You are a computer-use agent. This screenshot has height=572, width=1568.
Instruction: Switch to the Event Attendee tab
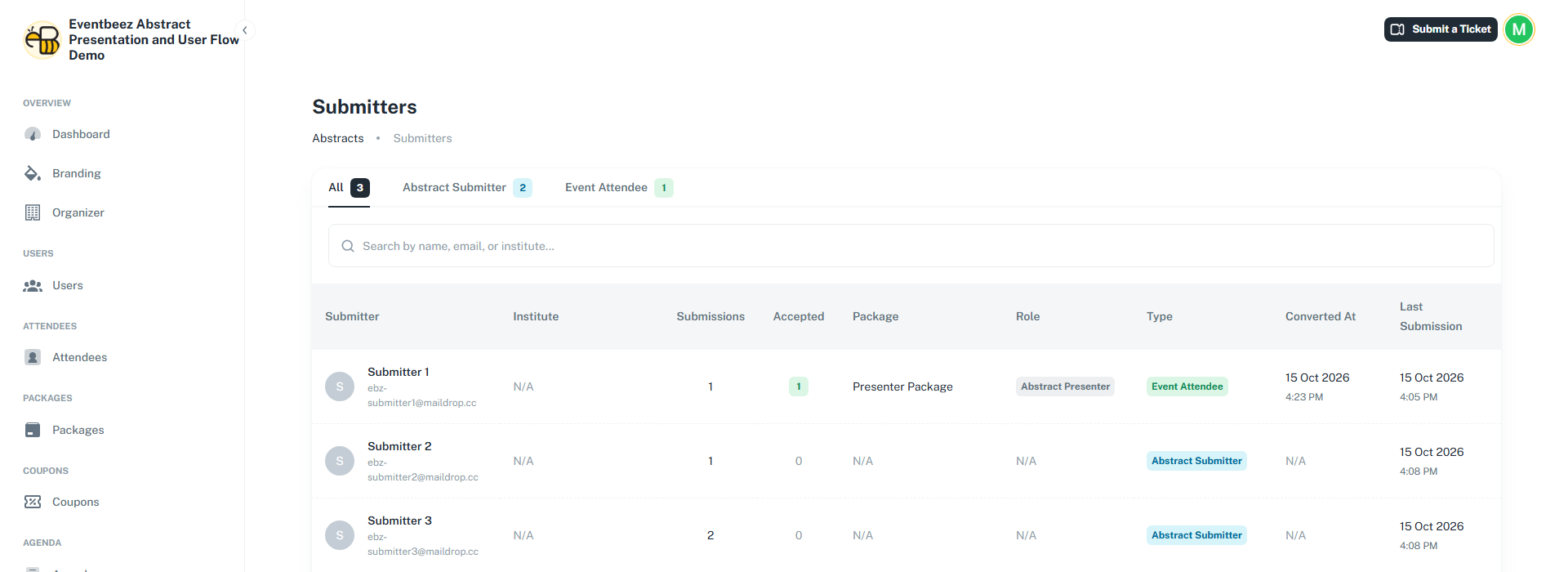[619, 188]
